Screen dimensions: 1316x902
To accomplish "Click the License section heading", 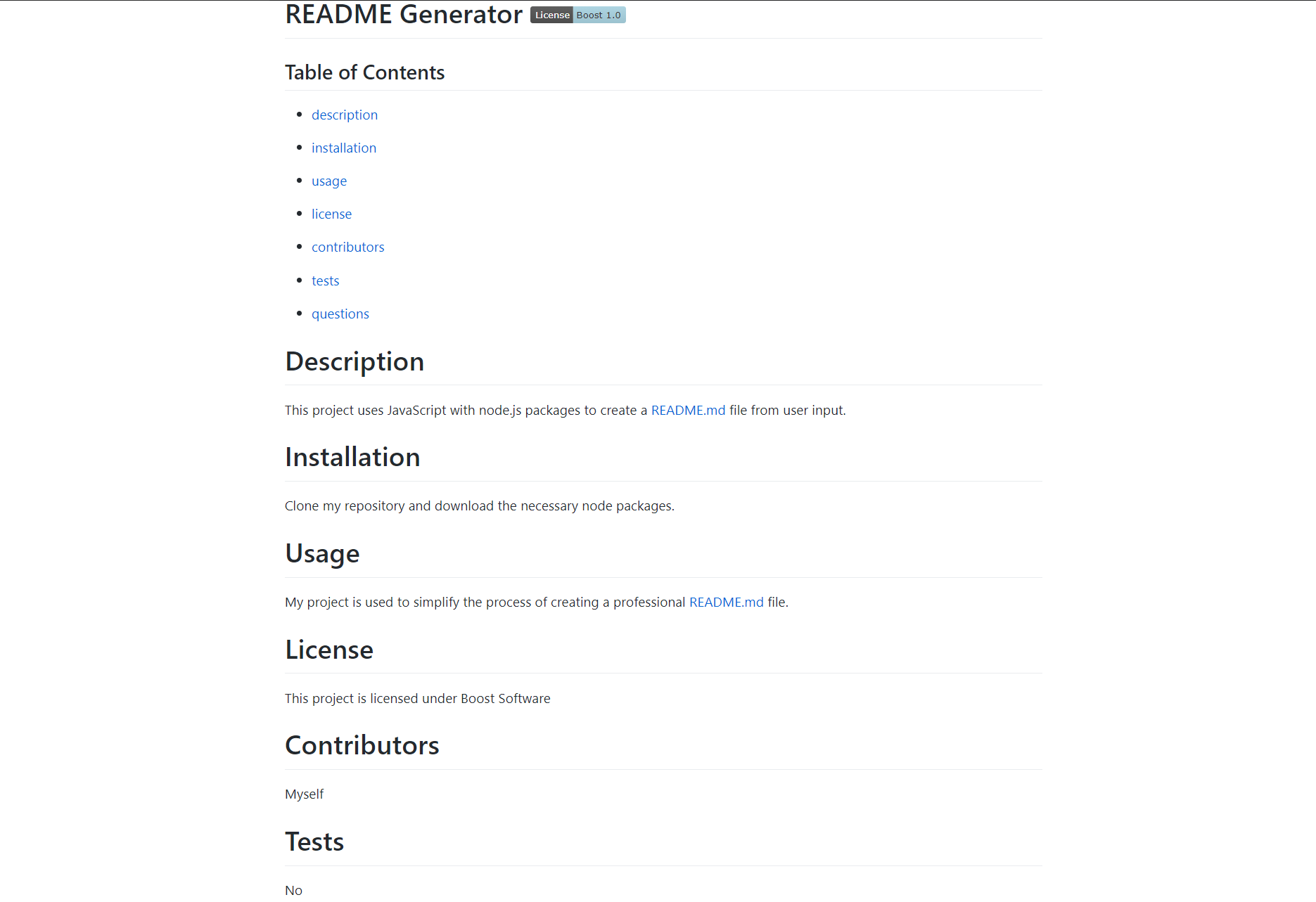I will [328, 650].
